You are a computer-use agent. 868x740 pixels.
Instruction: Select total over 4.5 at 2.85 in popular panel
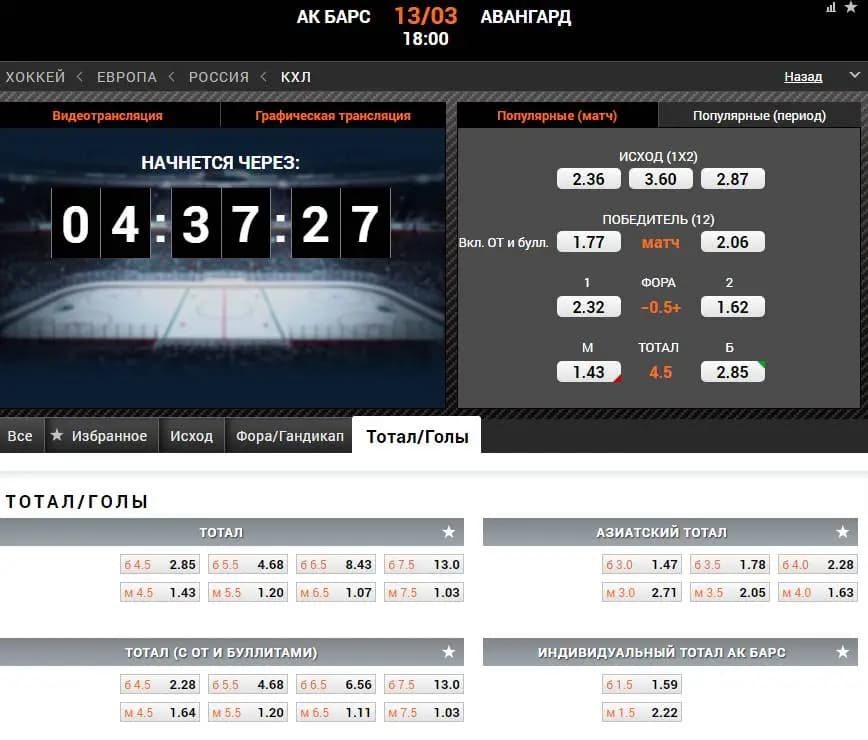point(732,372)
